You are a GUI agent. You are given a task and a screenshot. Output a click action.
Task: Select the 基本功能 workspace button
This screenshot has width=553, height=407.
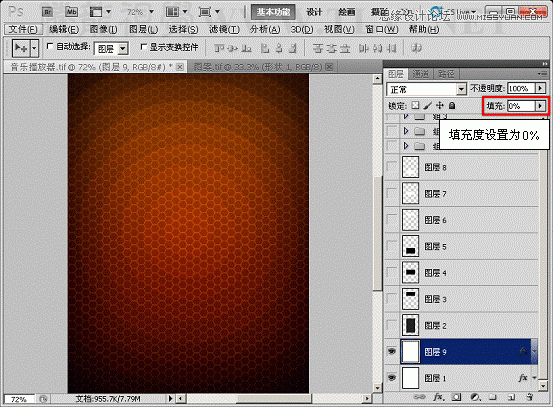[273, 12]
